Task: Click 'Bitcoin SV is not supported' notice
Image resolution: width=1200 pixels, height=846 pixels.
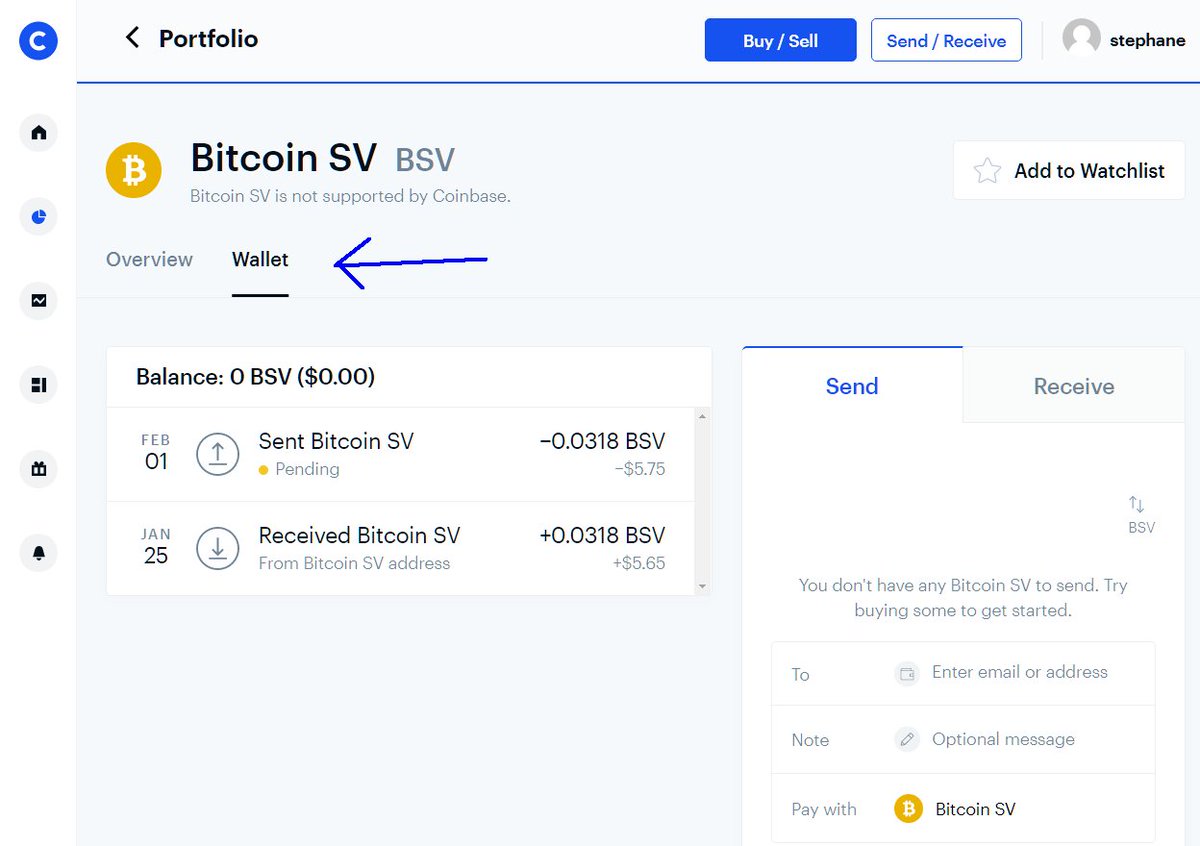Action: point(350,196)
